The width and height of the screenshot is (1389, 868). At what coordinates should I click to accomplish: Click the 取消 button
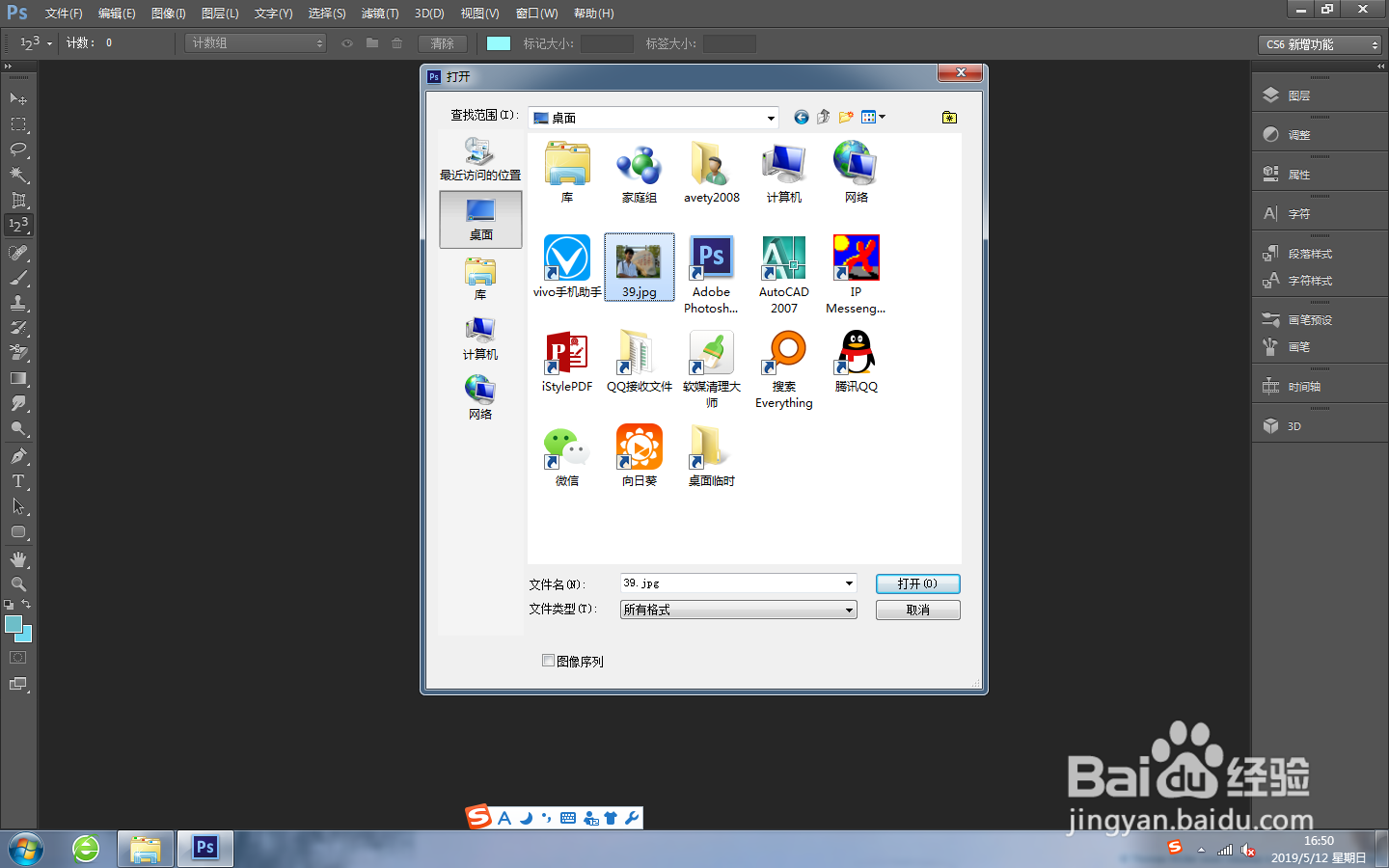coord(917,610)
